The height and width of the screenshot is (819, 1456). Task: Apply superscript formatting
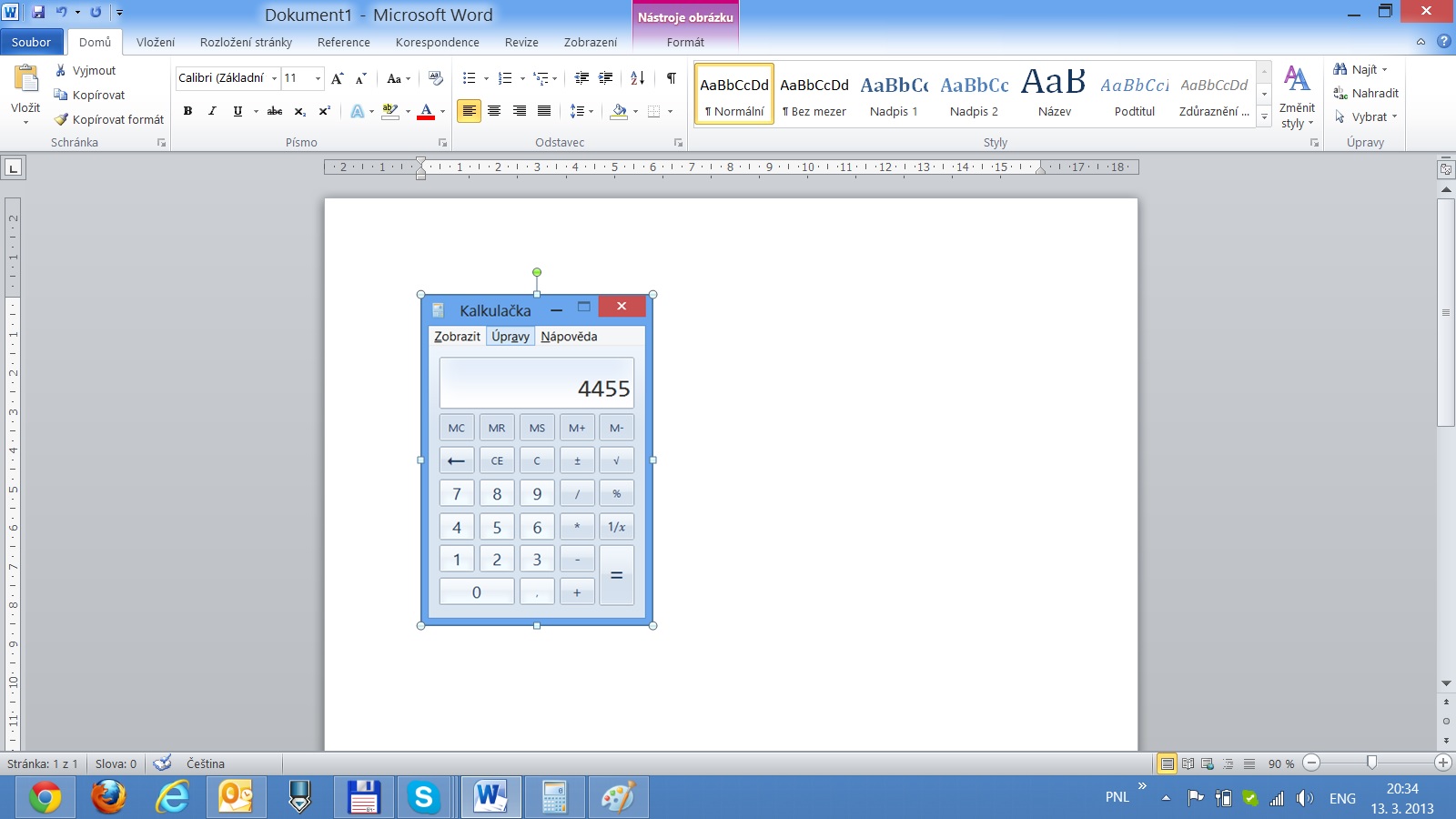tap(324, 111)
